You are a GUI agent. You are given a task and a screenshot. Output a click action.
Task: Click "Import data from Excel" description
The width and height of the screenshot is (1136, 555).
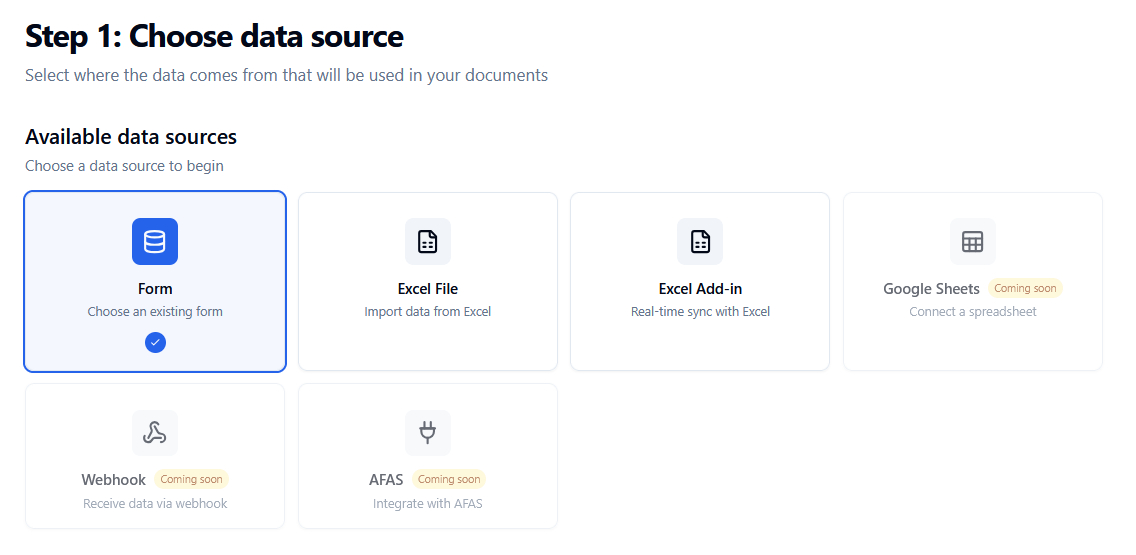click(x=428, y=312)
